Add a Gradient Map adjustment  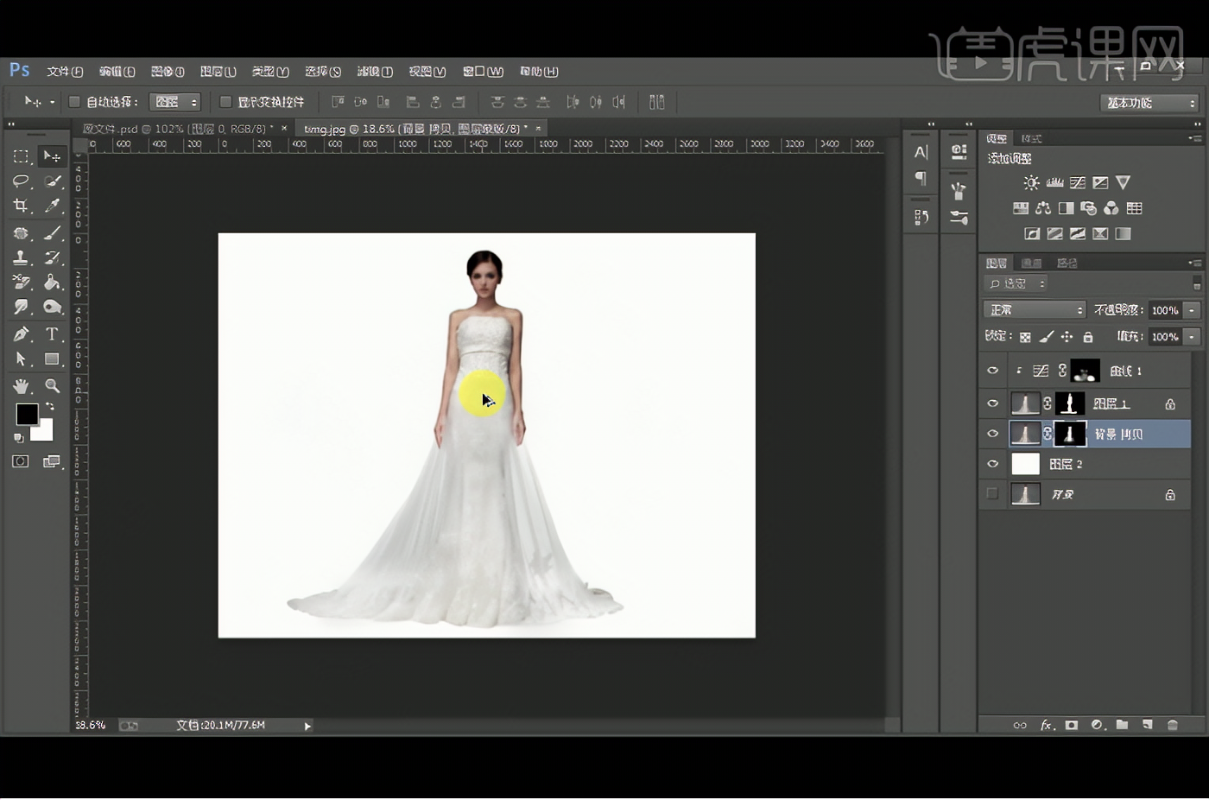[x=1123, y=234]
